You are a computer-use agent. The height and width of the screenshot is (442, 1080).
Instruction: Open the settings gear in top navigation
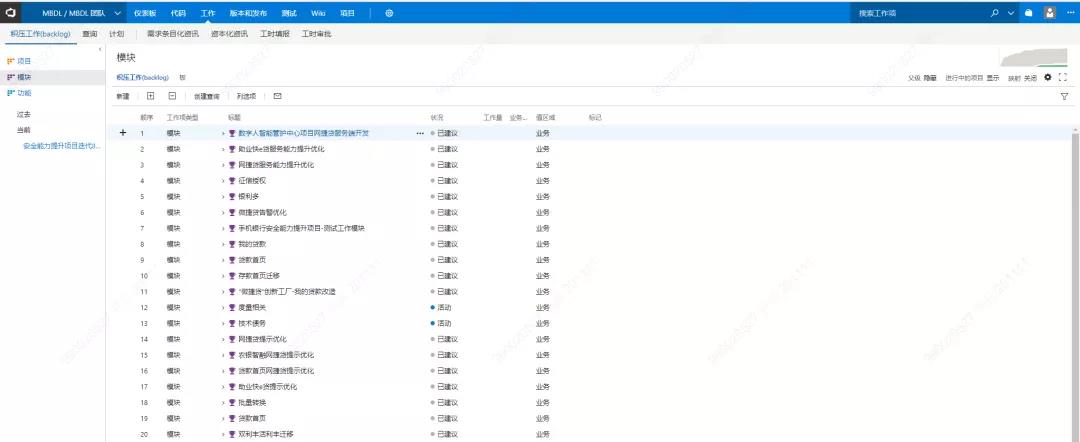pos(389,13)
